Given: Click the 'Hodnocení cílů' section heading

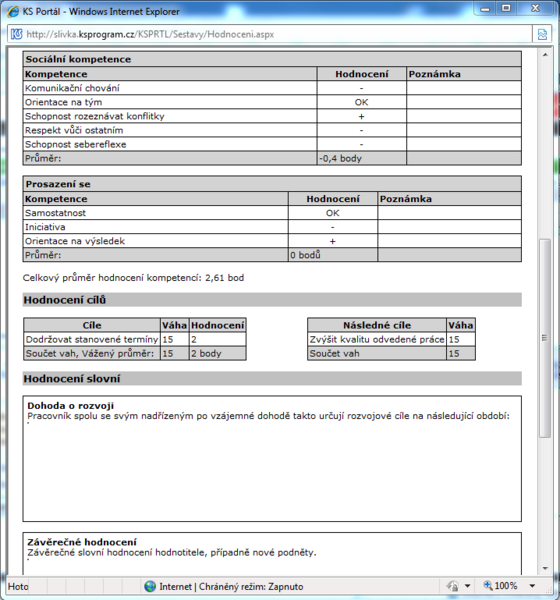Looking at the screenshot, I should coord(272,300).
